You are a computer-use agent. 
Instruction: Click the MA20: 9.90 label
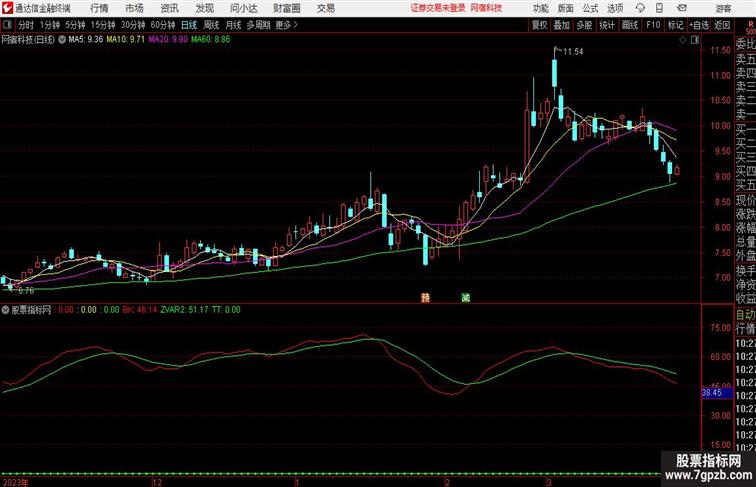(x=168, y=39)
